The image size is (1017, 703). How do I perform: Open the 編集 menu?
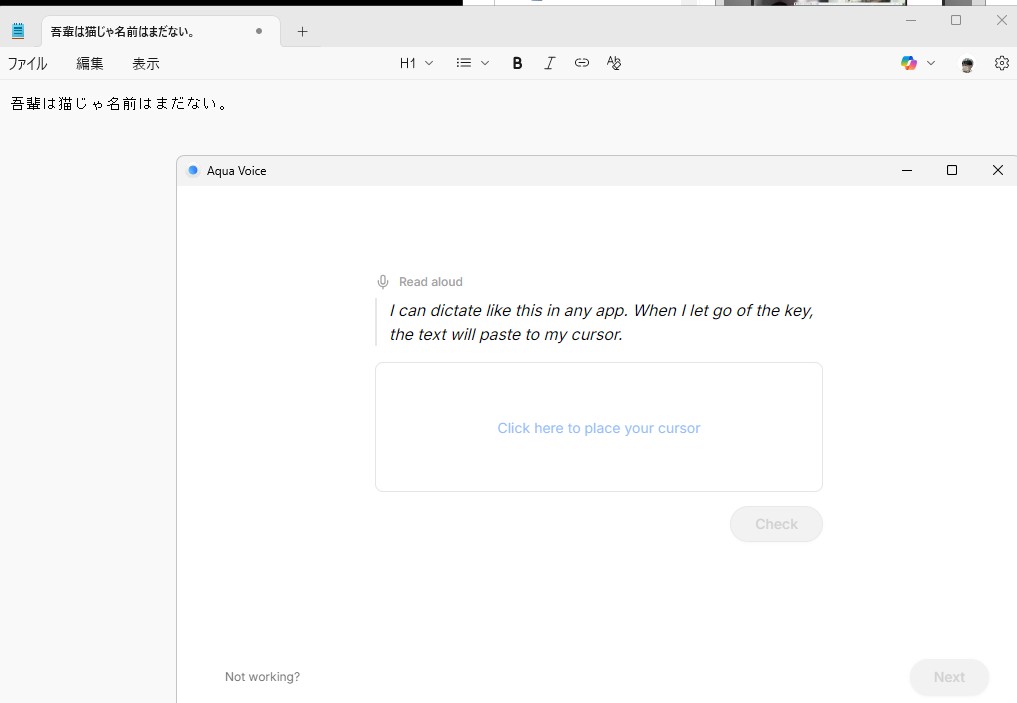(x=90, y=63)
